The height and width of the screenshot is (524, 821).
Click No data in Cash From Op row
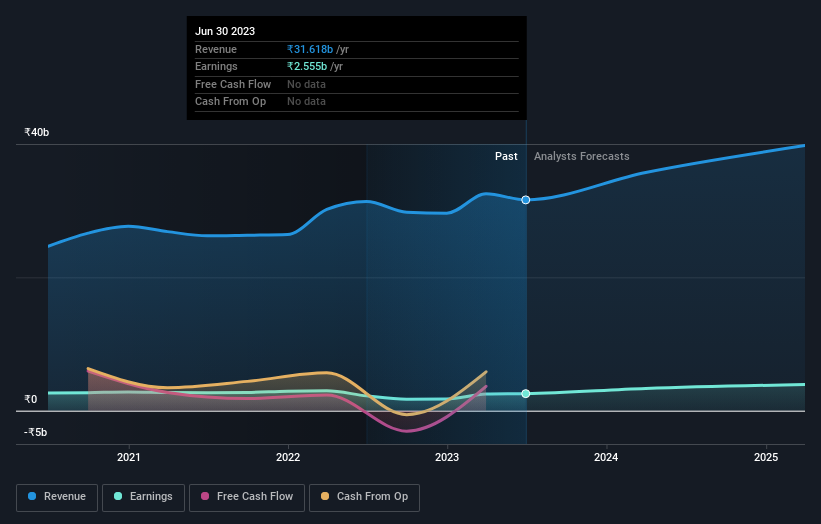[306, 102]
